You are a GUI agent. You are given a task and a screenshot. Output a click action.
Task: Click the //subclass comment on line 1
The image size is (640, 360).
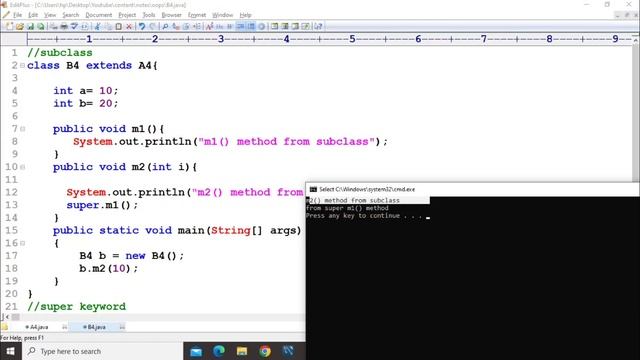click(x=60, y=53)
